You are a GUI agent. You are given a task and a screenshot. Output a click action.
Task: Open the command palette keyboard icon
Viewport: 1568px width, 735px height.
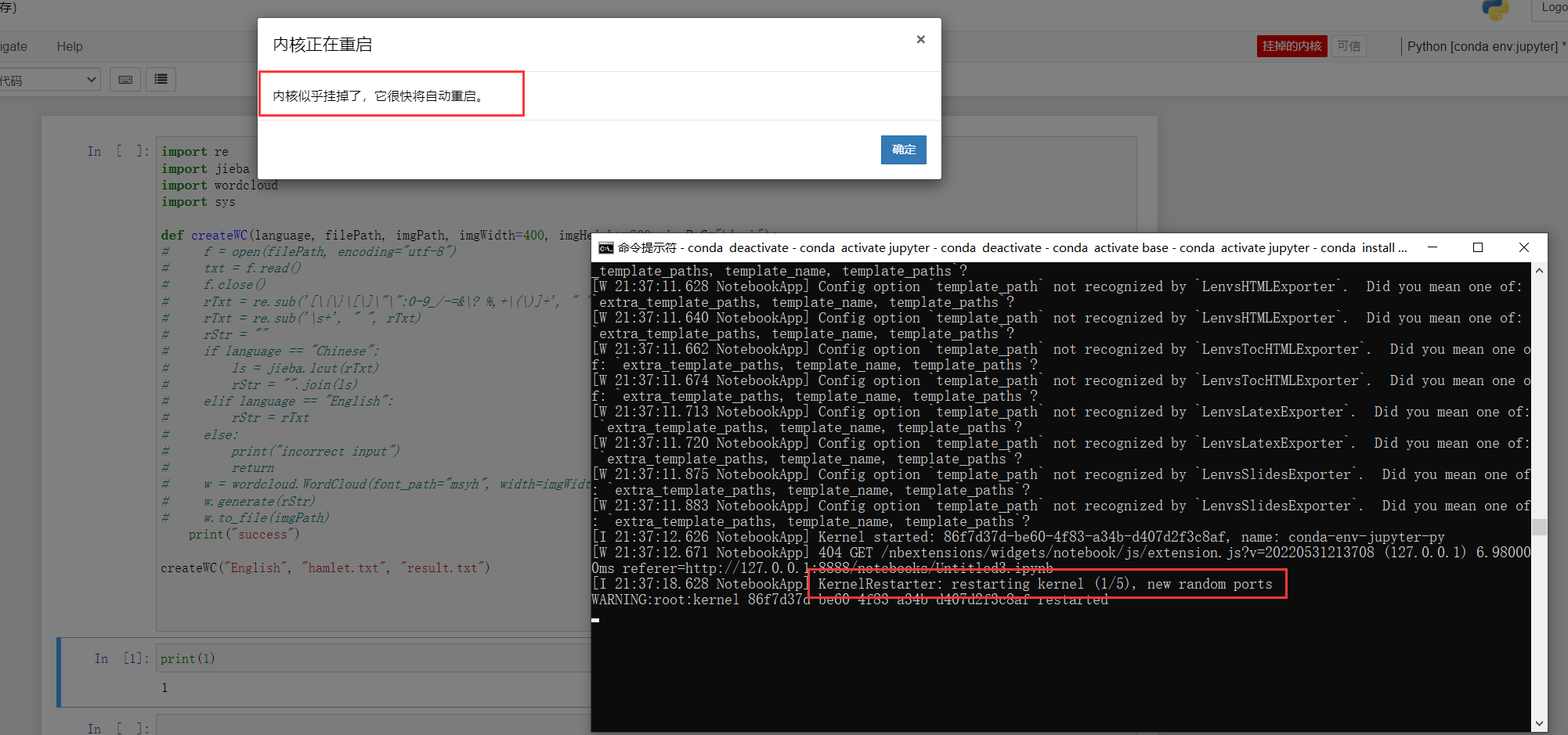click(x=125, y=79)
